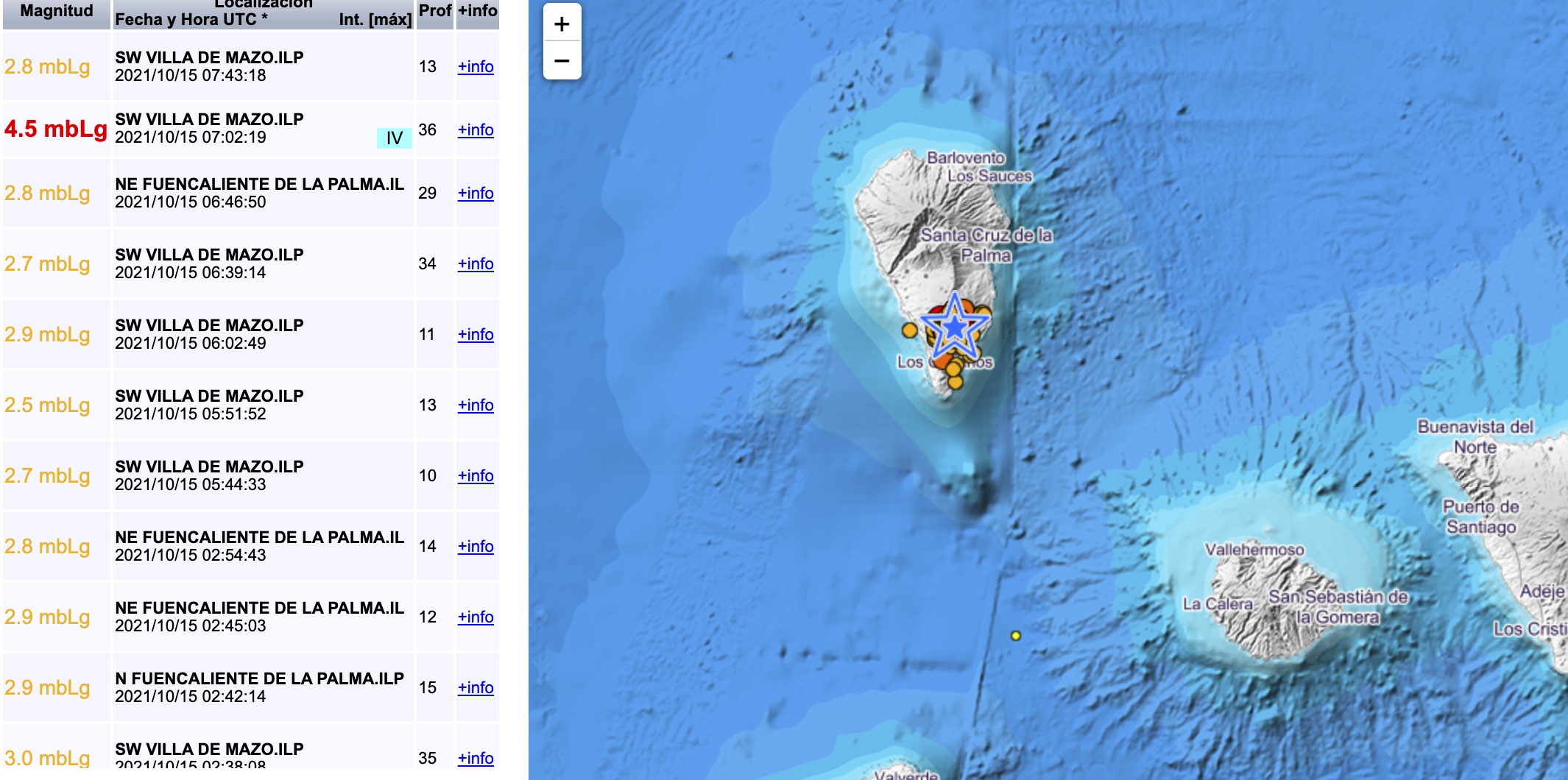Viewport: 1568px width, 780px height.
Task: Click the date 2021/10/15 07:02:19
Action: (x=191, y=138)
